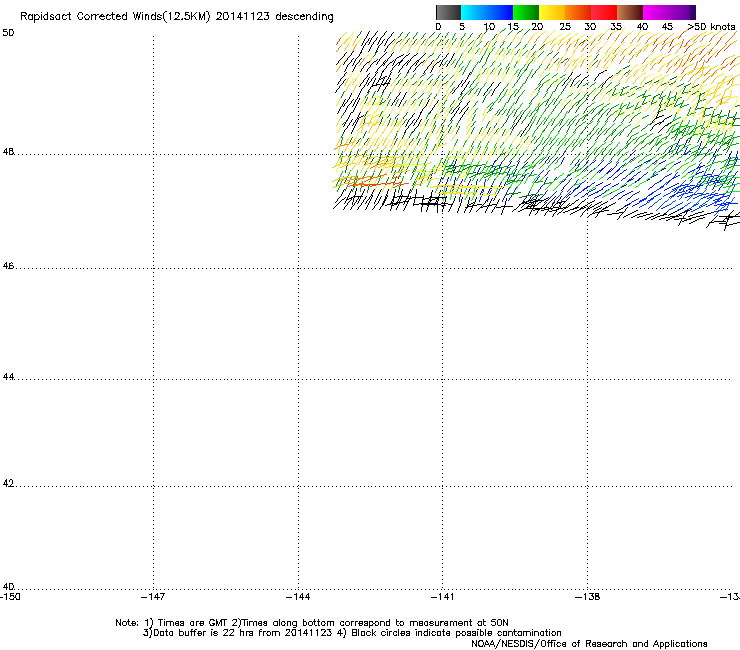740x650 pixels.
Task: Click the note line about GMT times
Action: coord(312,623)
